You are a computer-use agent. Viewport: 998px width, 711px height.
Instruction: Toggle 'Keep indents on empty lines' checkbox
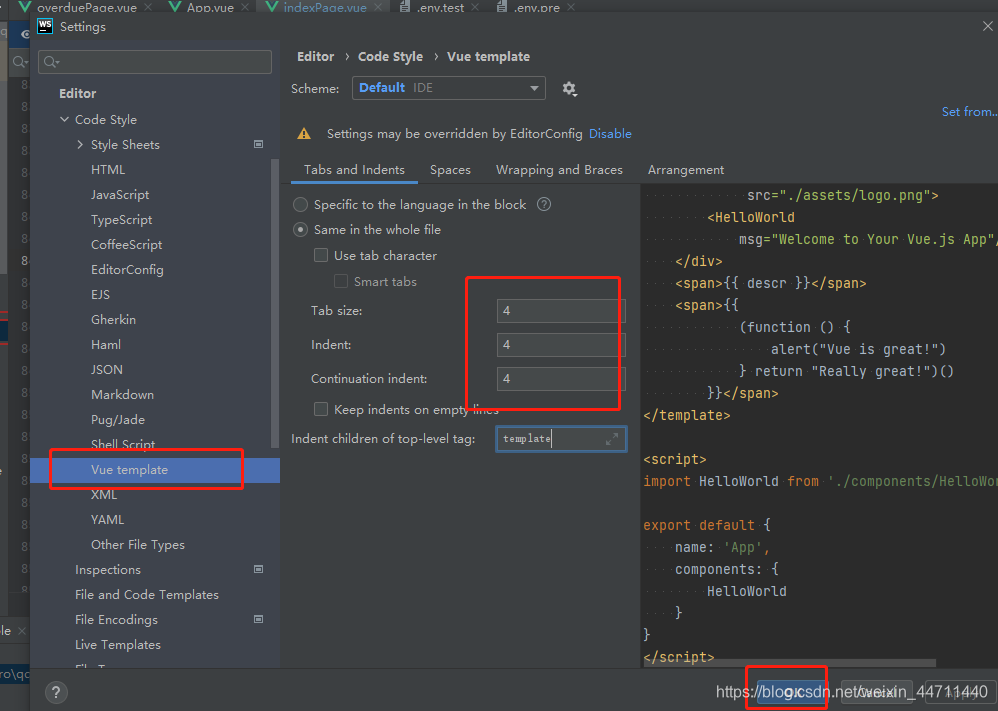pyautogui.click(x=321, y=409)
